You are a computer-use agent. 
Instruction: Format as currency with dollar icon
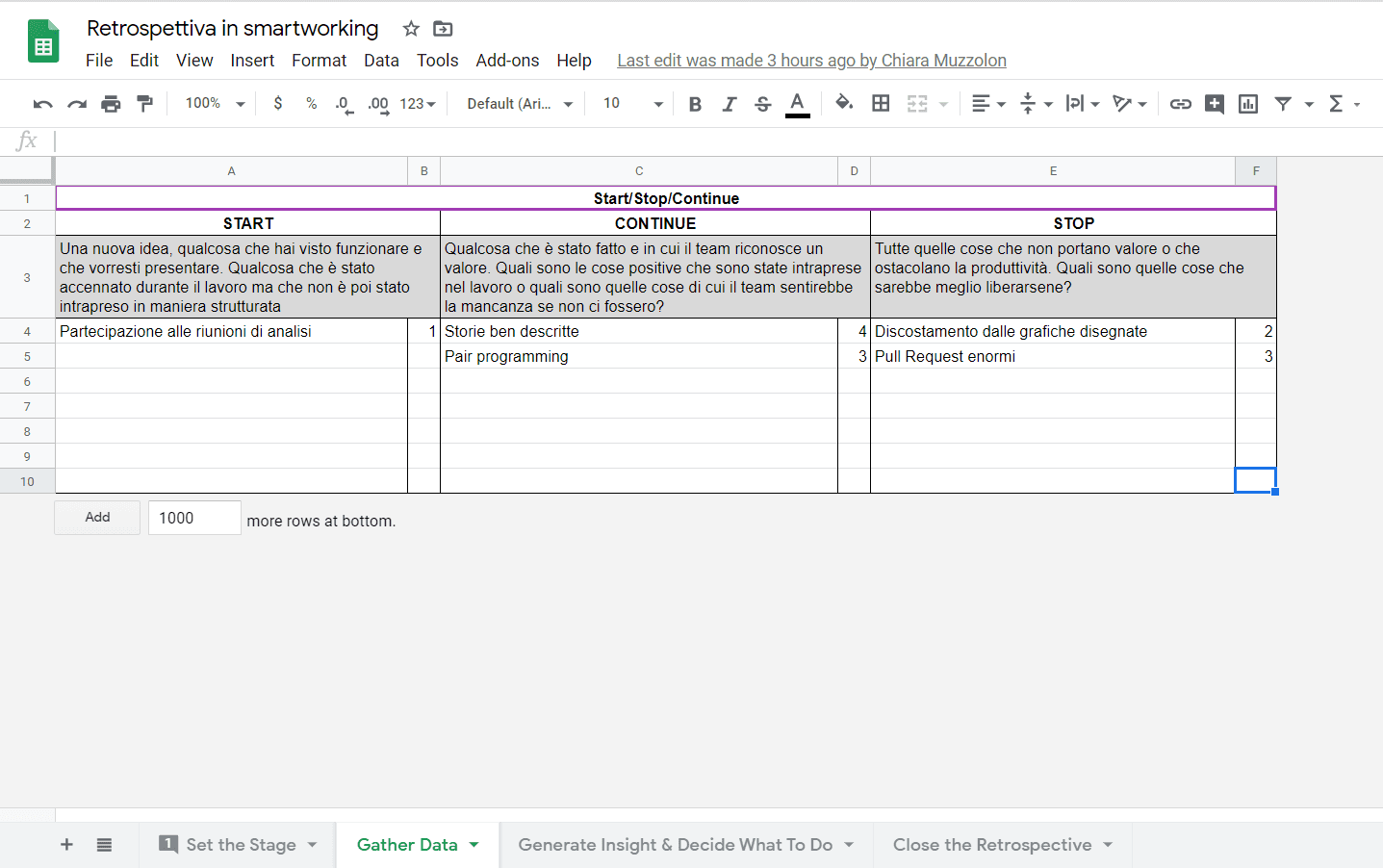click(x=278, y=103)
